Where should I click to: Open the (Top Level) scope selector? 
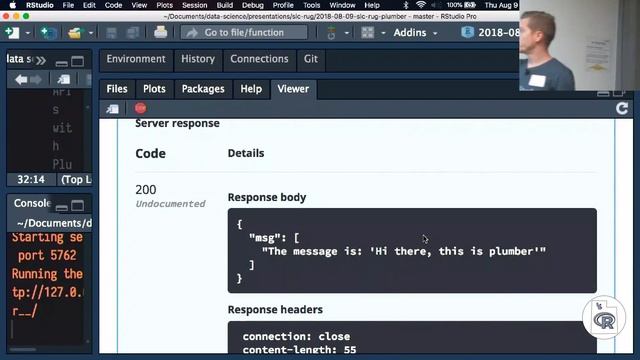pos(76,180)
